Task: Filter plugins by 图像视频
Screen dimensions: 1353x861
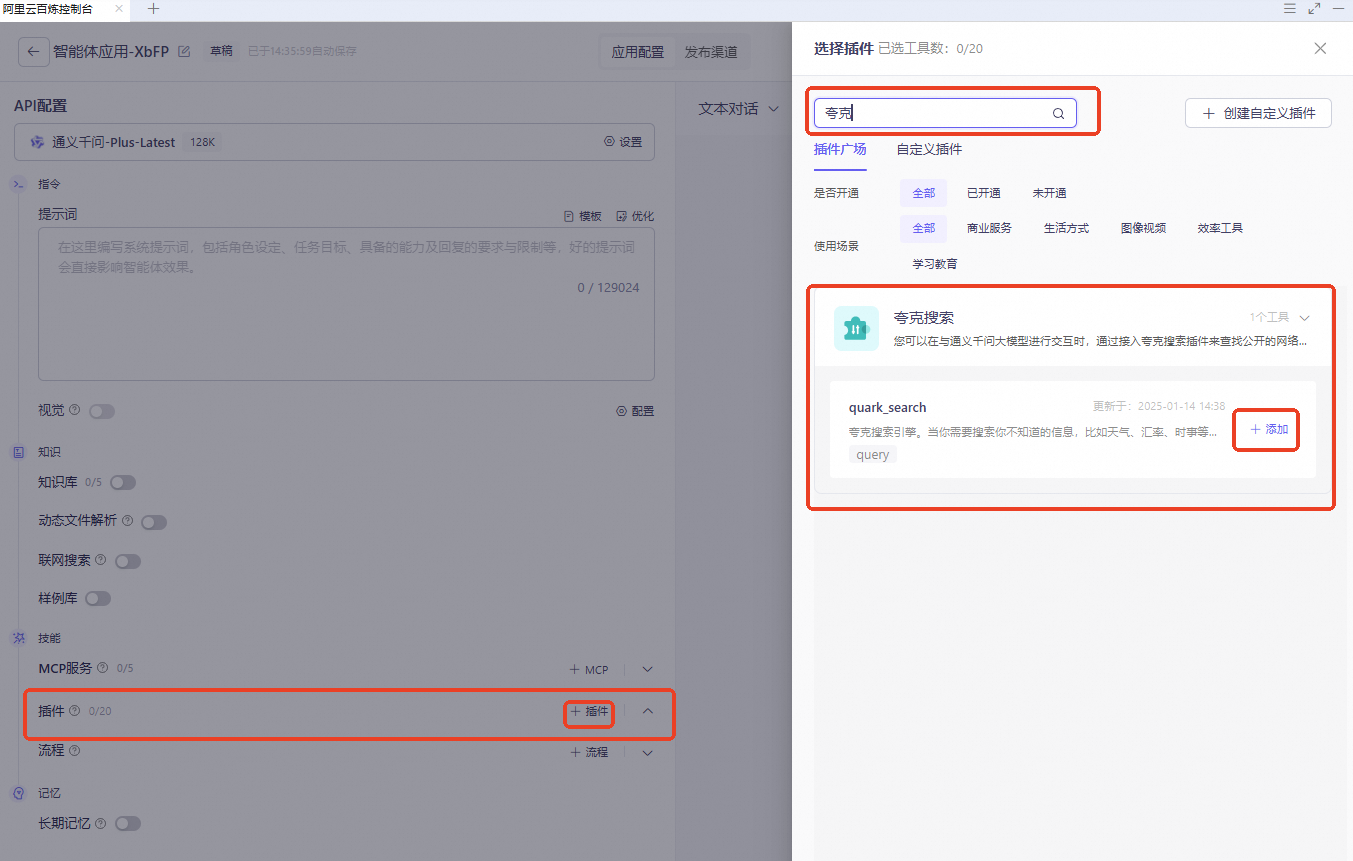Action: pyautogui.click(x=1143, y=228)
